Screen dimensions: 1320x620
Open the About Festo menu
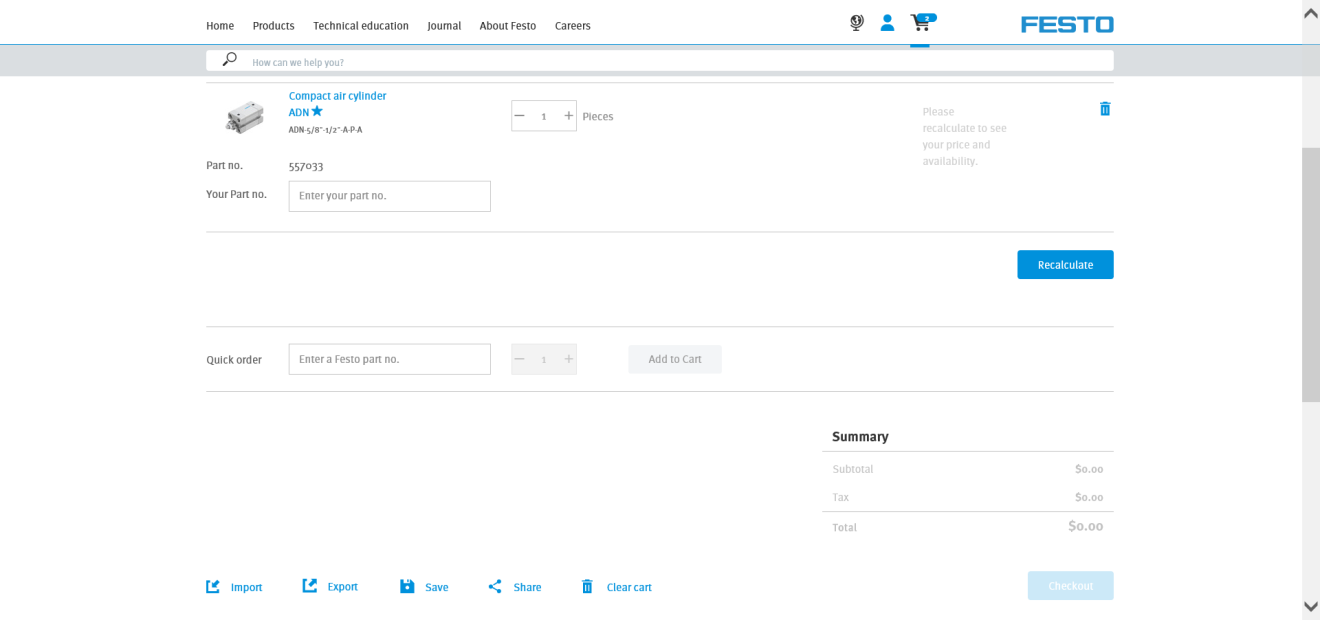pos(508,26)
